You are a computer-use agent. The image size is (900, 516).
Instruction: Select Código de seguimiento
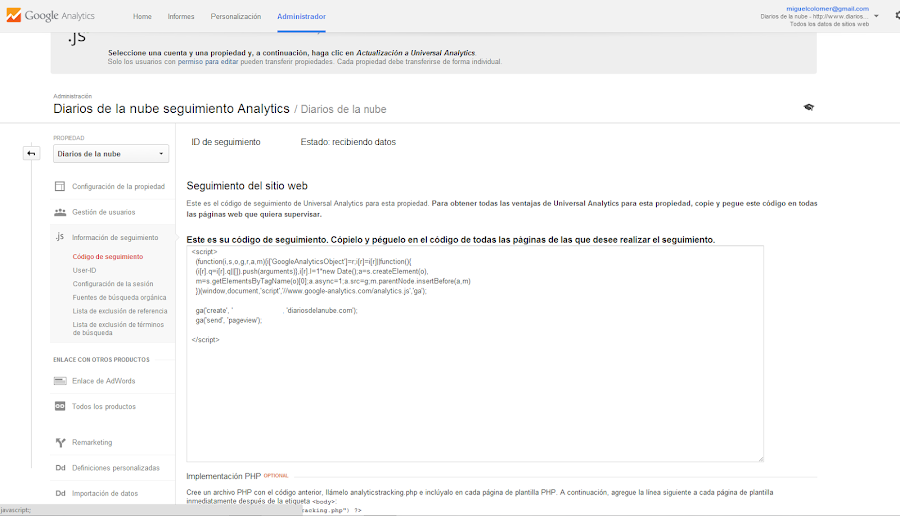108,257
